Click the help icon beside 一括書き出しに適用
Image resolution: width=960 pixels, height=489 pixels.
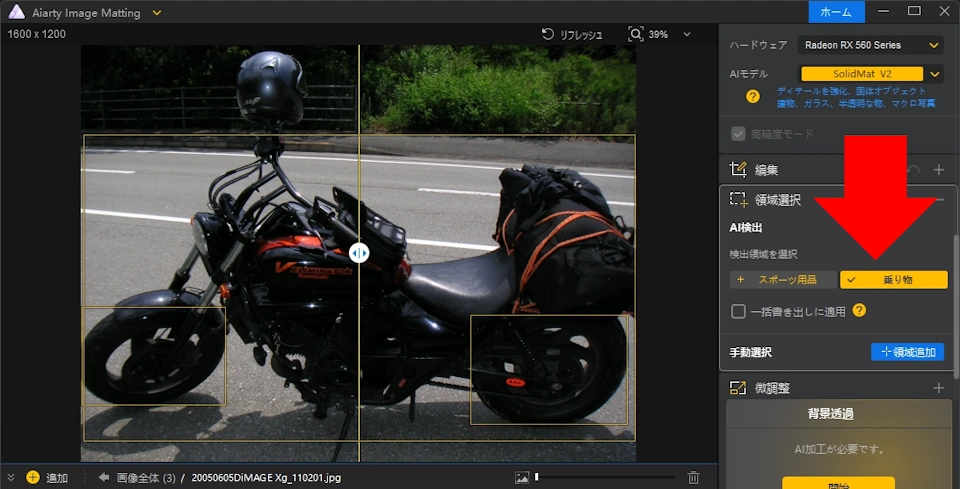(859, 310)
